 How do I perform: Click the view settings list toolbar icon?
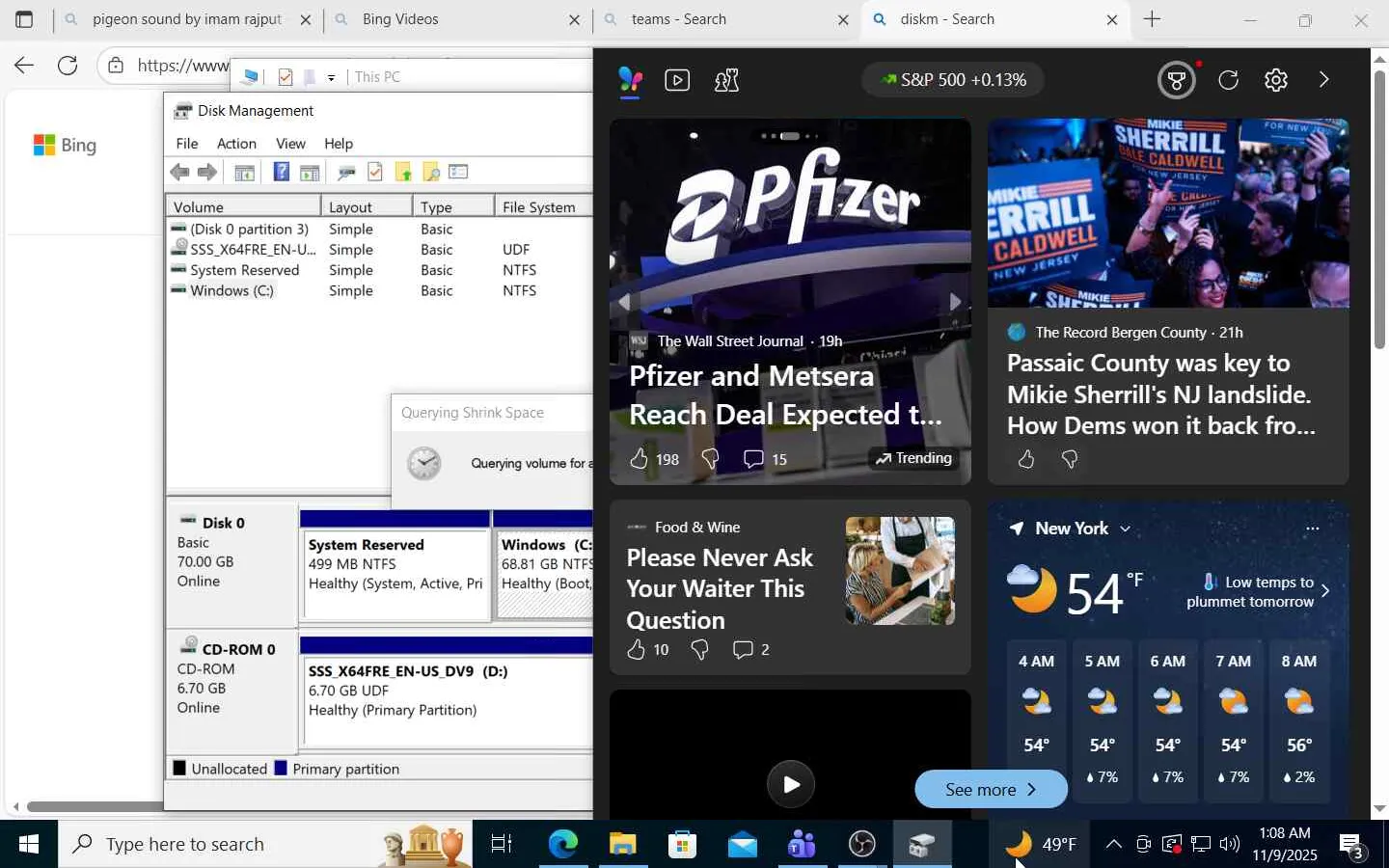tap(458, 172)
